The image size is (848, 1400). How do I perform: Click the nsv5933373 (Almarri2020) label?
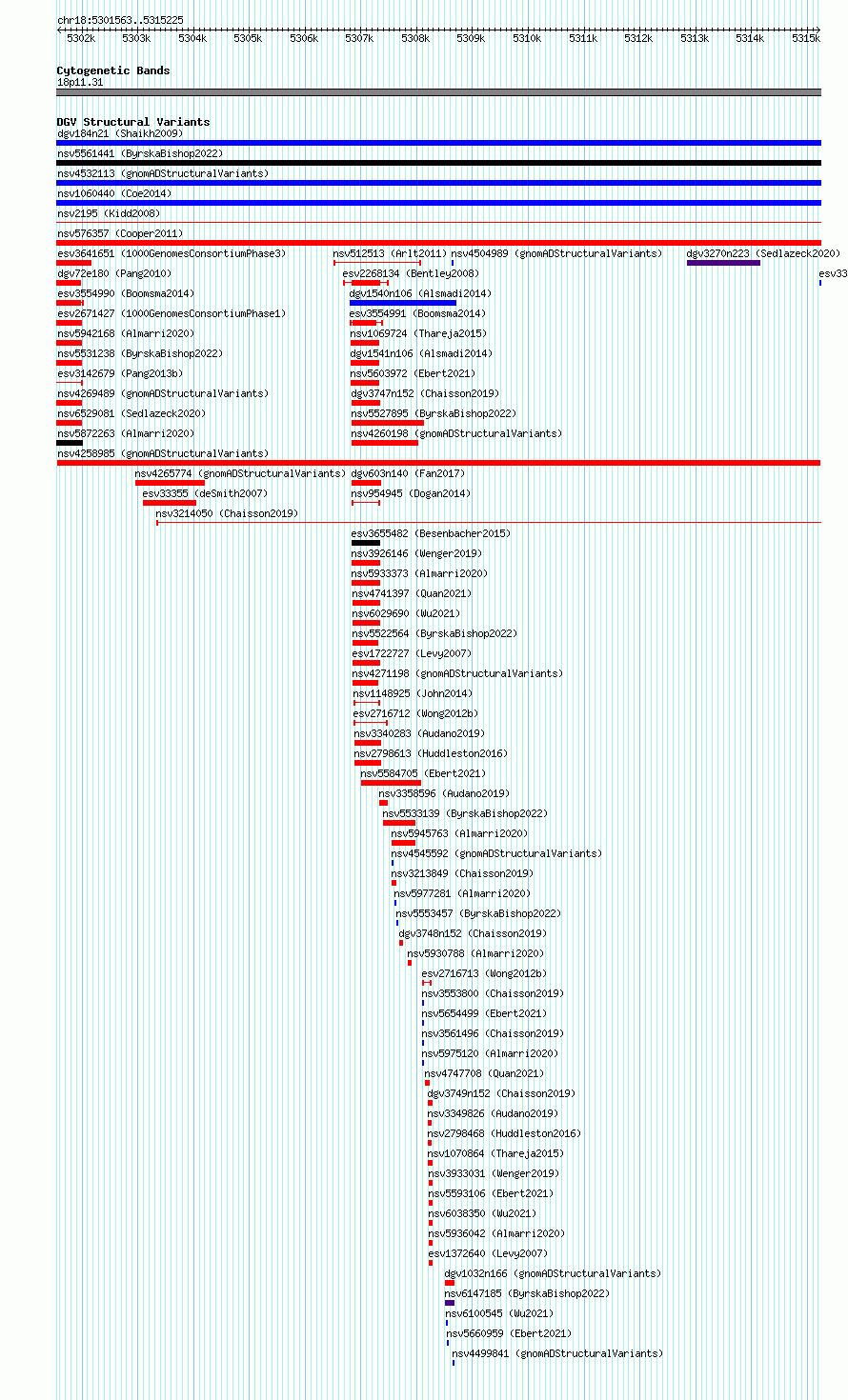click(x=420, y=573)
